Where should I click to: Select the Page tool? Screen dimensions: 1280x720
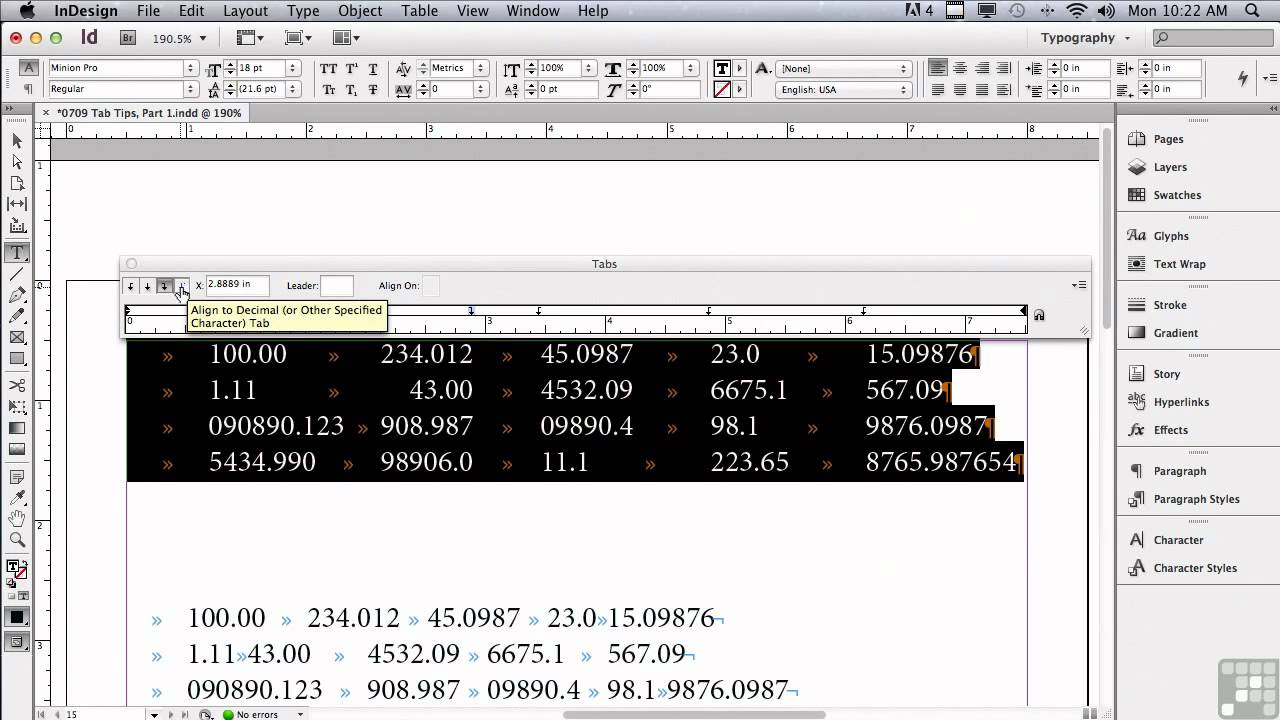tap(17, 184)
